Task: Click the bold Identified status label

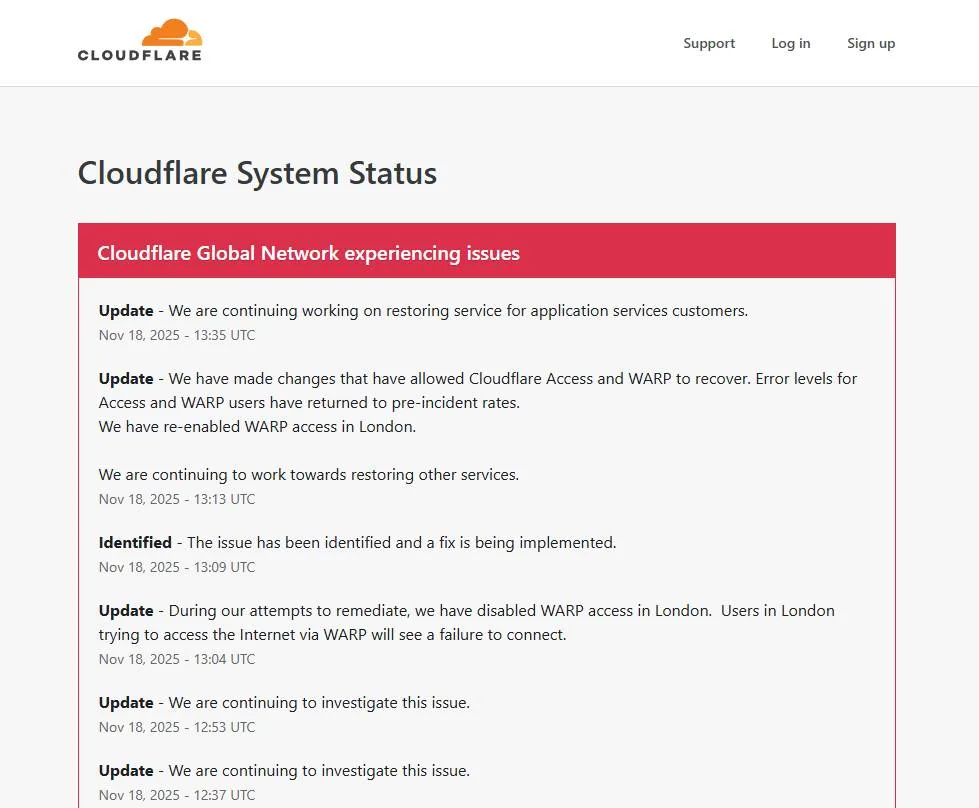Action: [135, 543]
